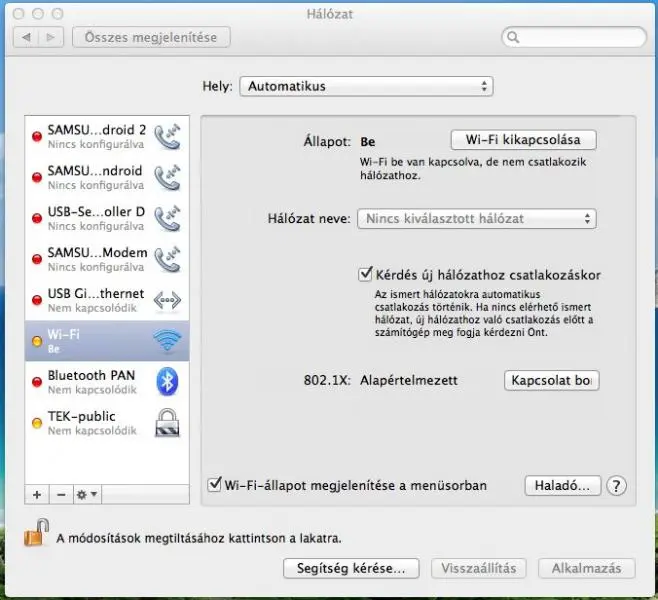Click the Összes megjelenítése toolbar button
The height and width of the screenshot is (600, 658).
point(151,37)
